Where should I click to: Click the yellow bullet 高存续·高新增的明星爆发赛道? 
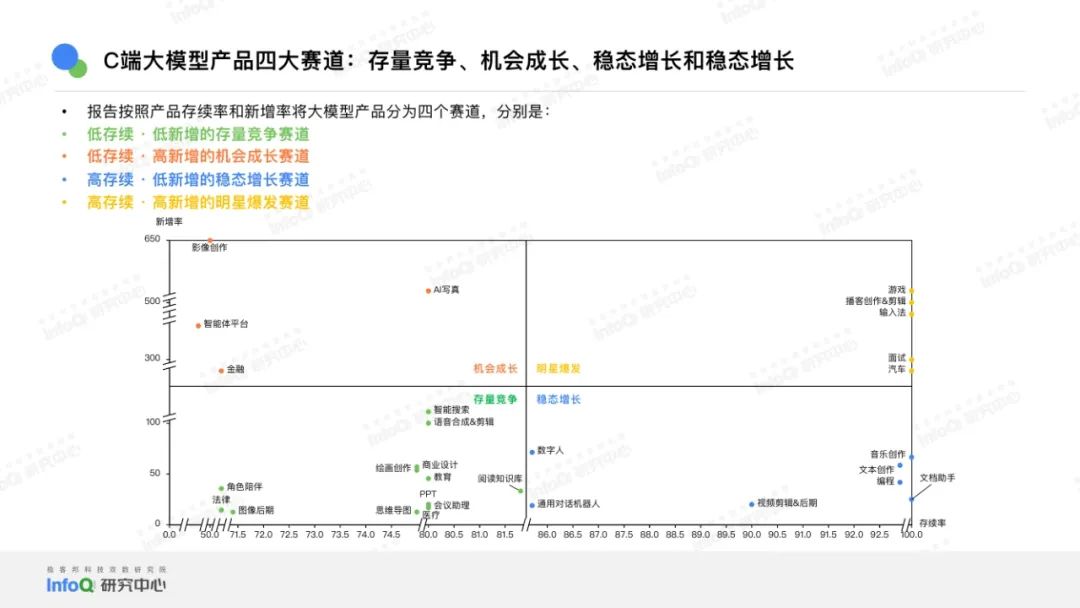click(198, 202)
